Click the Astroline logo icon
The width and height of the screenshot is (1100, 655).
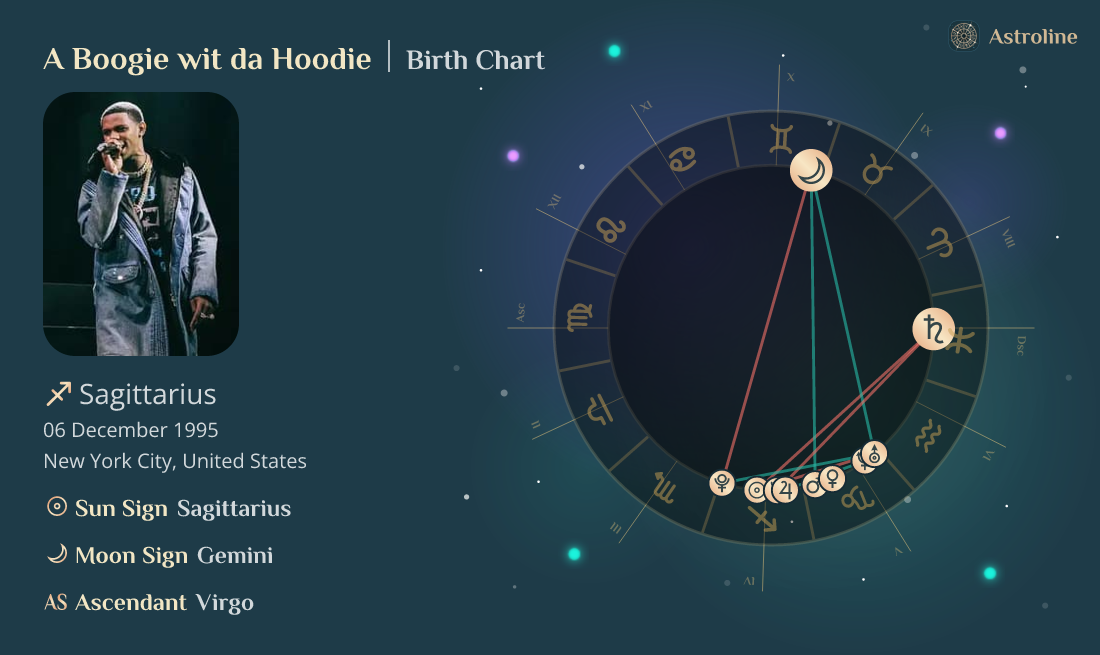(963, 37)
